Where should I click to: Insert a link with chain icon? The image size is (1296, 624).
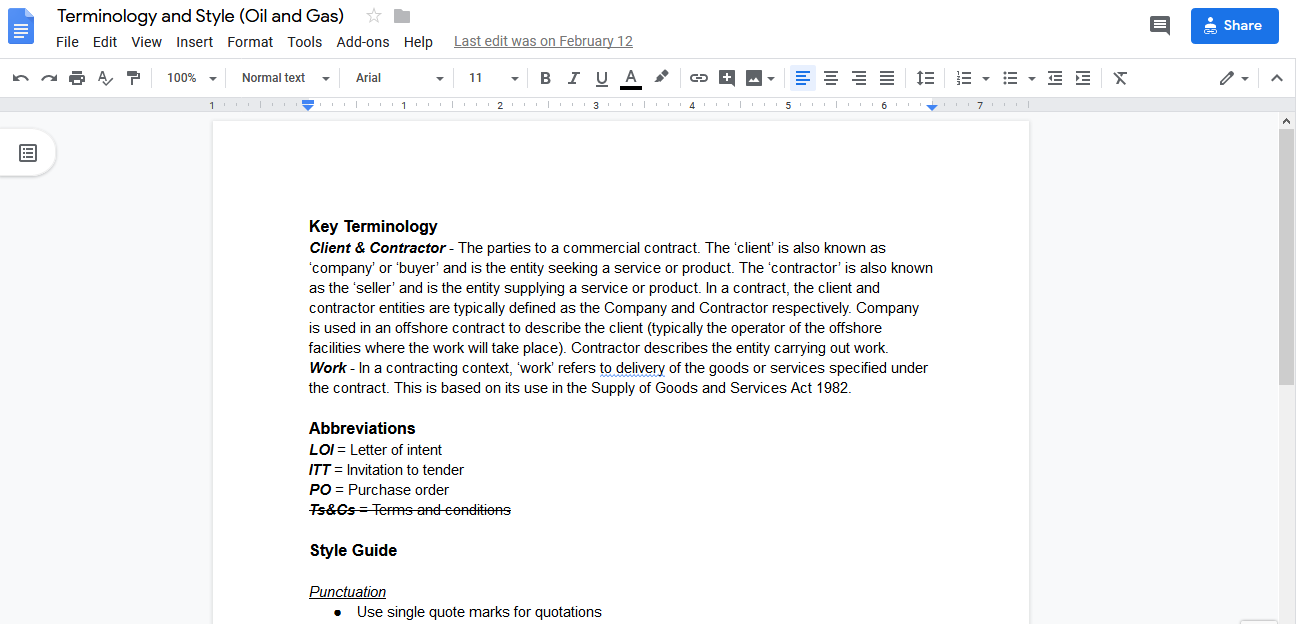pos(699,78)
